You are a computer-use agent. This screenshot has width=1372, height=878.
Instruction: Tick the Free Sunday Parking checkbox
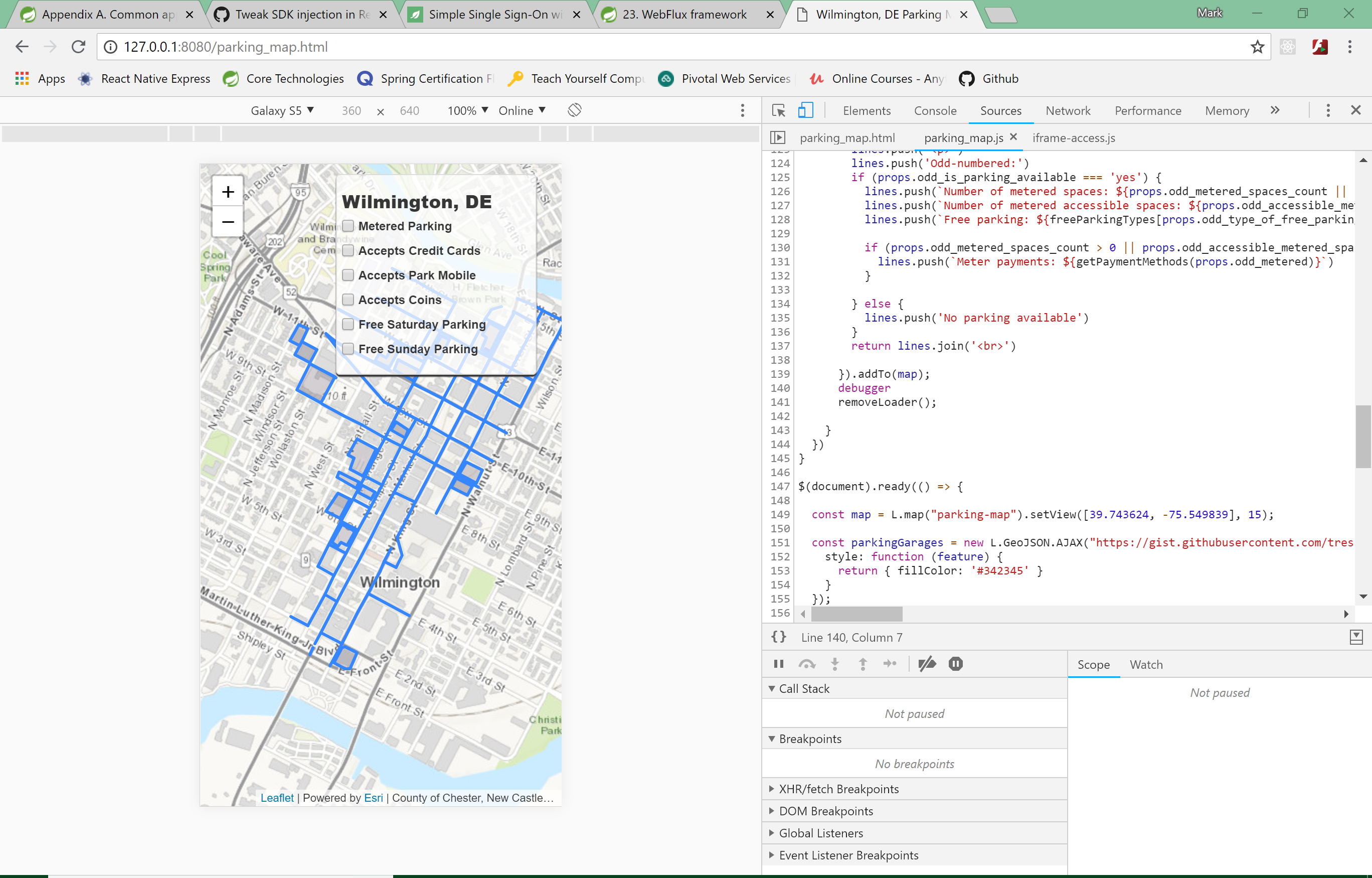click(348, 349)
